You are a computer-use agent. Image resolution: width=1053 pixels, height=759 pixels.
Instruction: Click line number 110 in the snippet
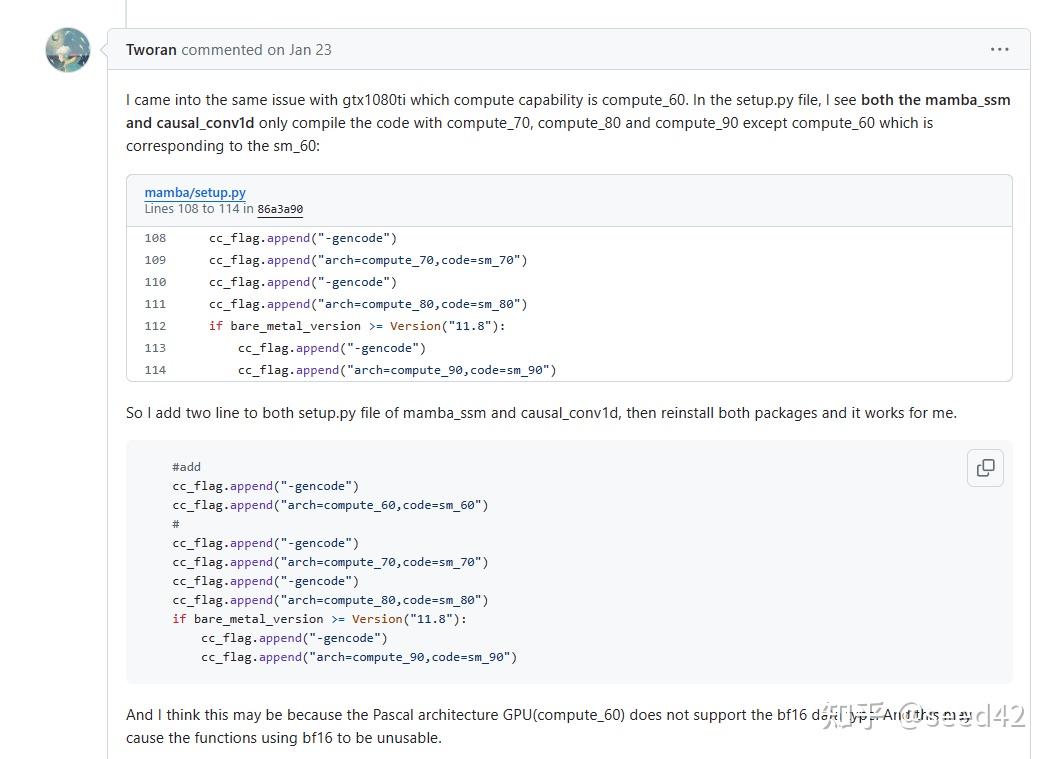(x=155, y=282)
